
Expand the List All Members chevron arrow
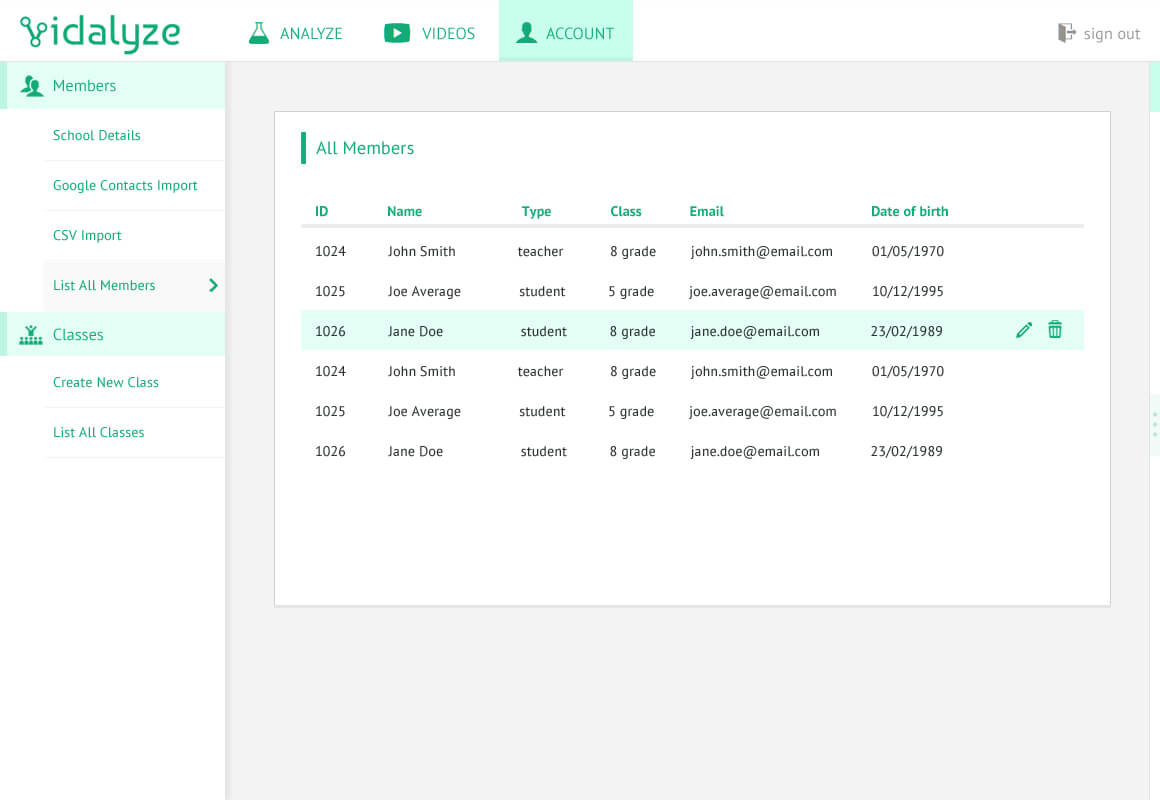pos(213,285)
